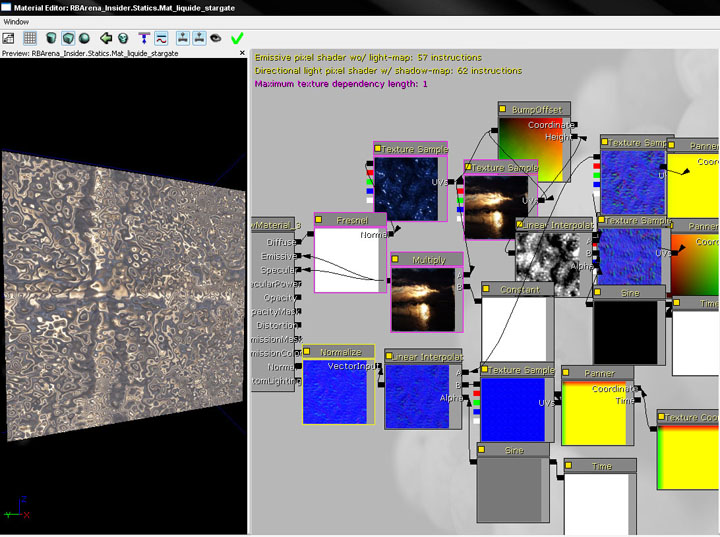Click input B connector on Multiply node
Viewport: 720px width, 537px height.
coord(467,287)
